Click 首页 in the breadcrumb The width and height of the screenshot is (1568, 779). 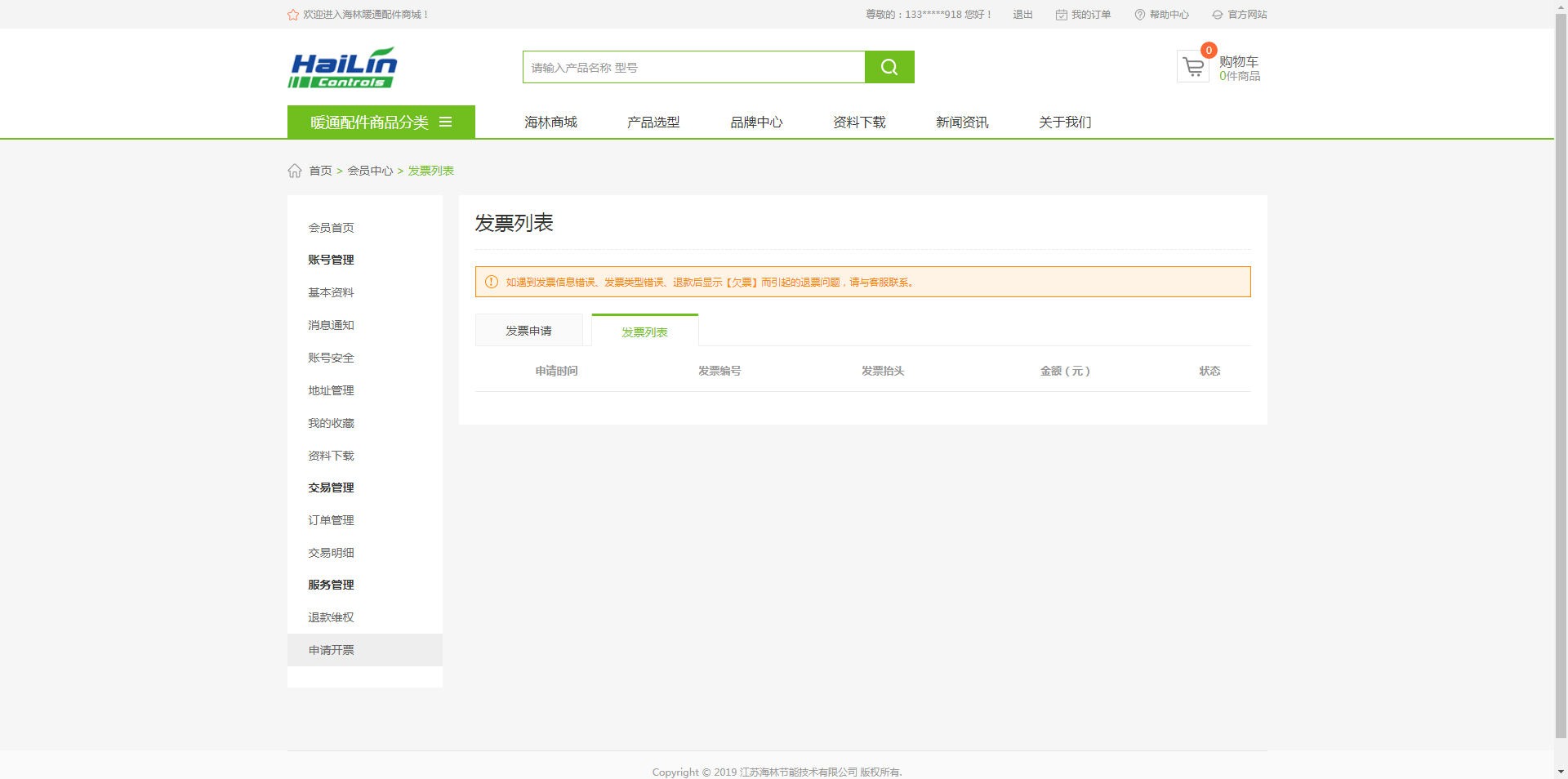click(320, 171)
